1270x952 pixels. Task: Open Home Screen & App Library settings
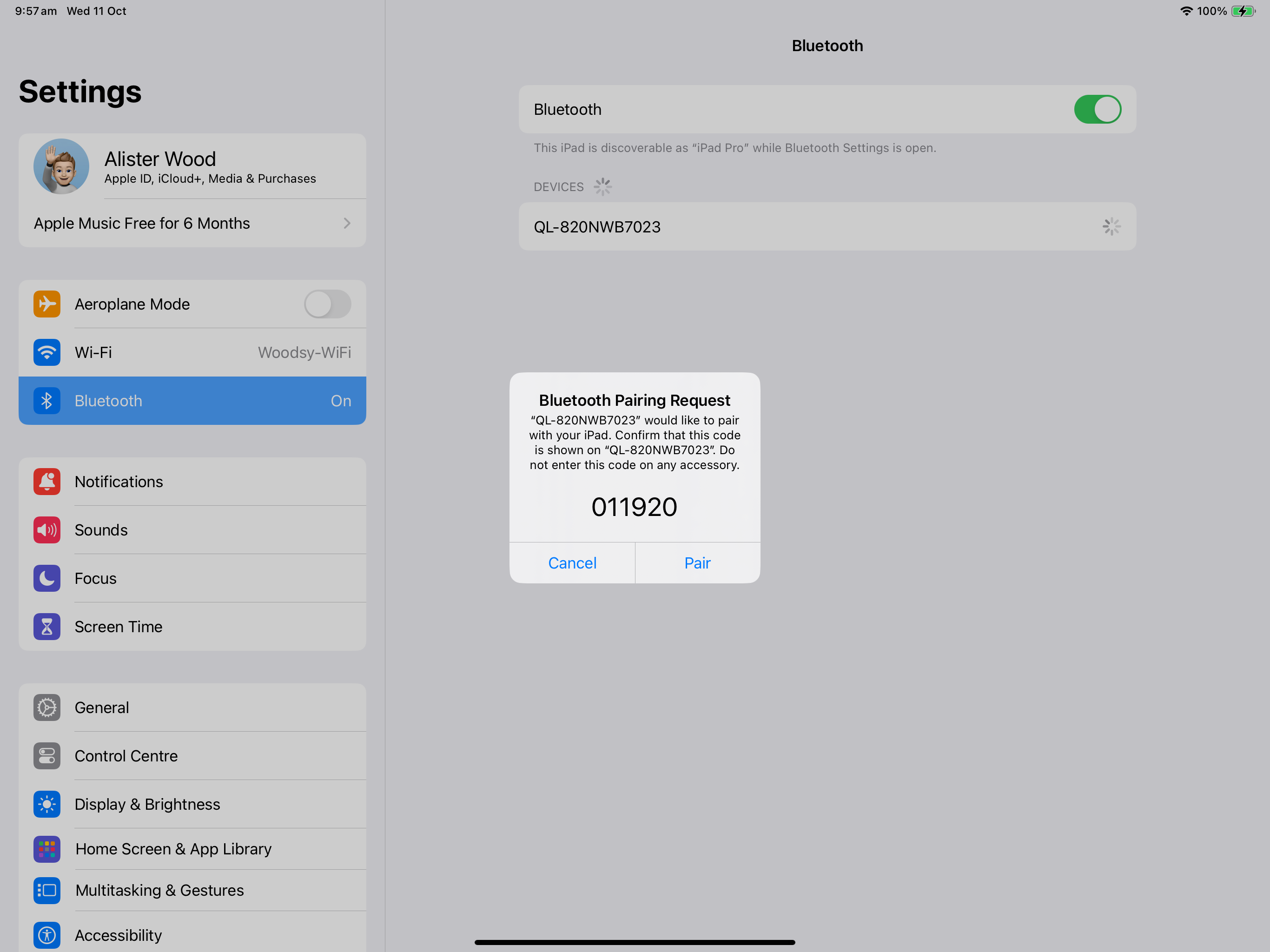pos(192,849)
